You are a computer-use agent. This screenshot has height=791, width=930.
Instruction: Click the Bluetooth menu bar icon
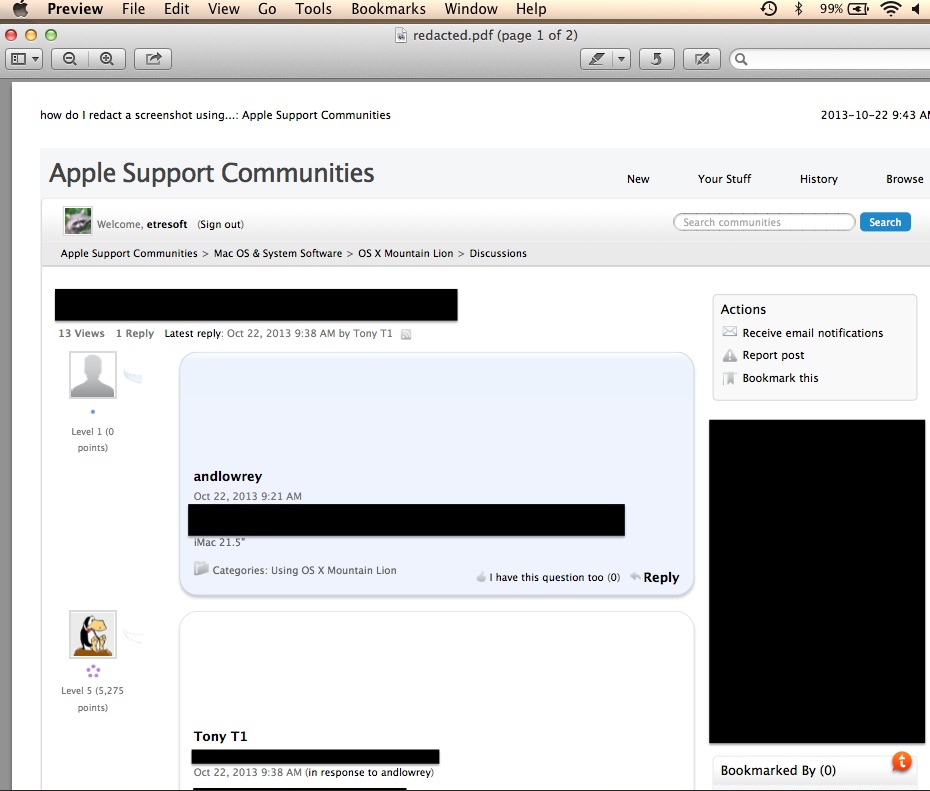pos(798,9)
